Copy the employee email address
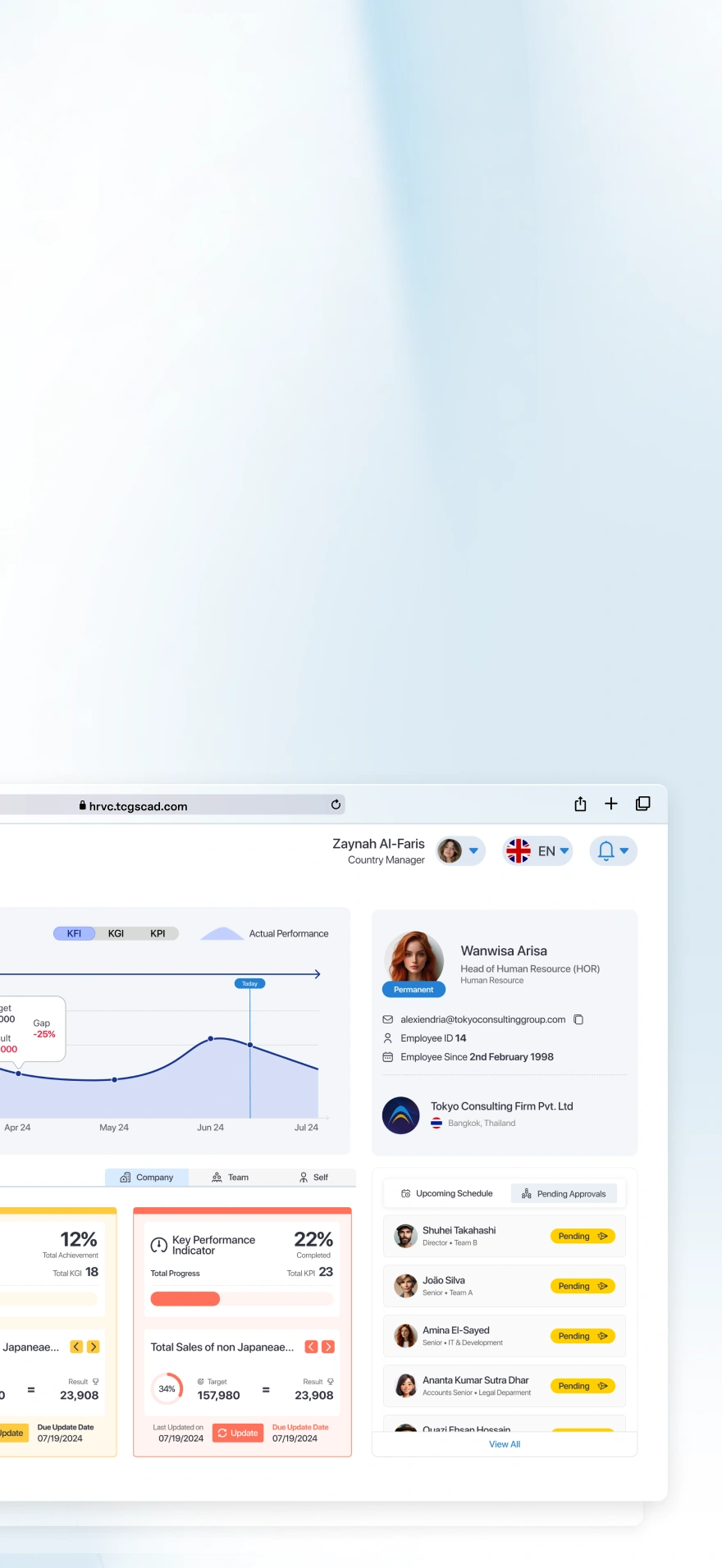Viewport: 722px width, 1568px height. [x=578, y=1019]
